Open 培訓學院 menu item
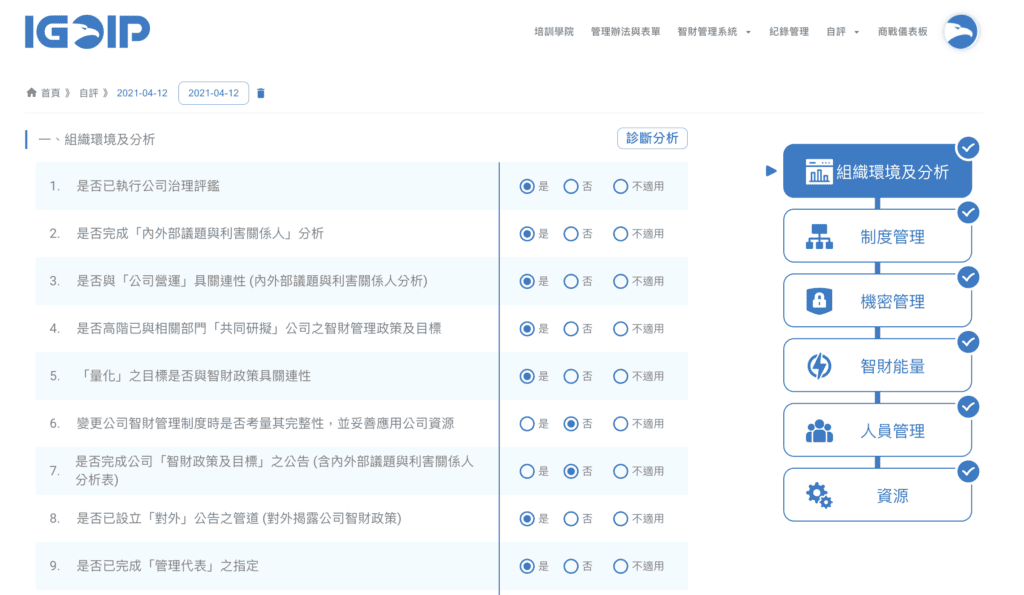This screenshot has width=1024, height=595. (x=554, y=32)
